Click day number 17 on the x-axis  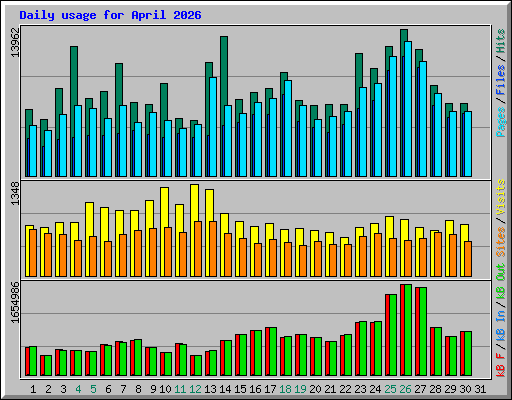tap(270, 389)
